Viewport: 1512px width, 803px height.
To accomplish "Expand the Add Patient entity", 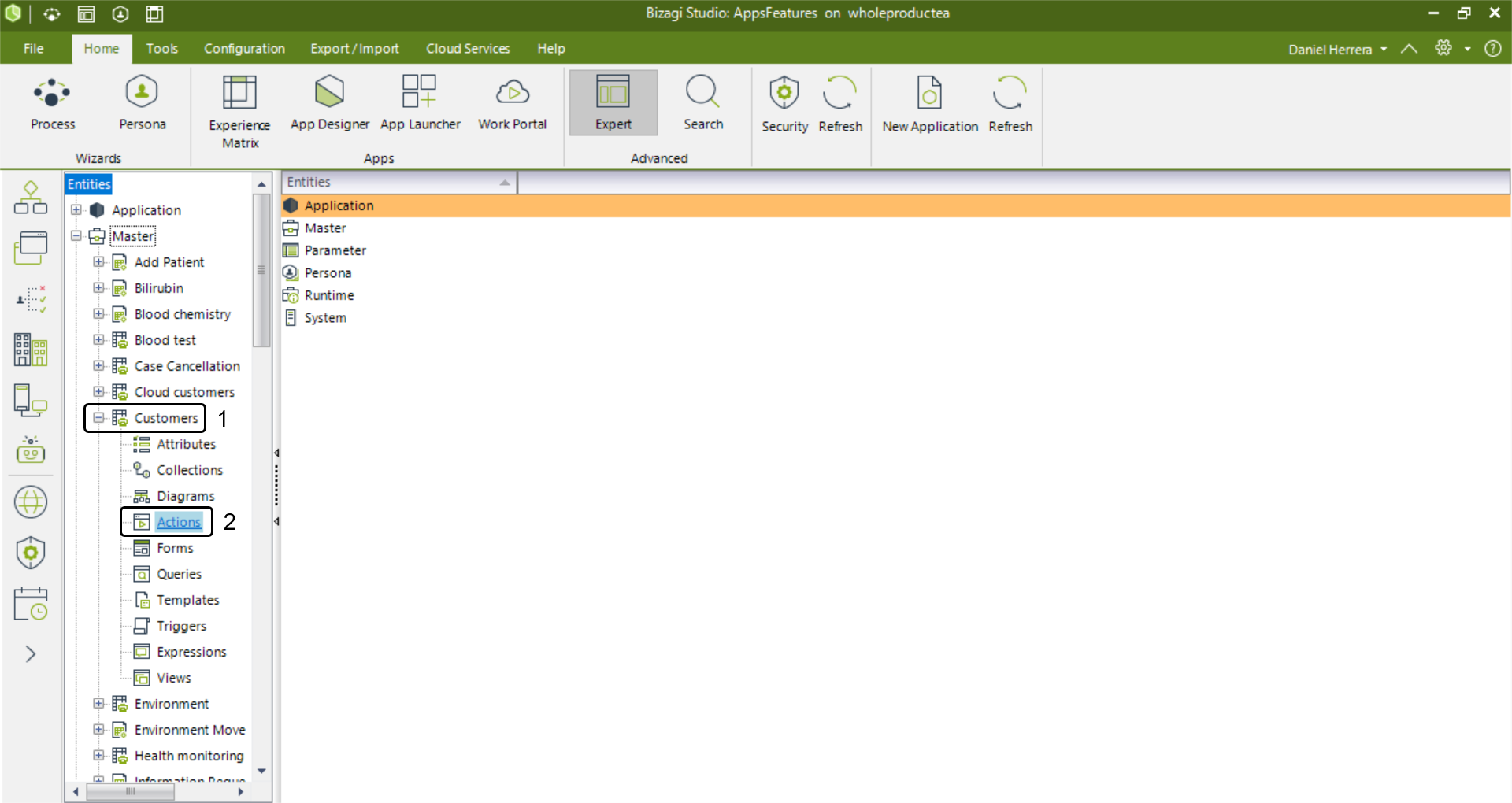I will coord(98,261).
